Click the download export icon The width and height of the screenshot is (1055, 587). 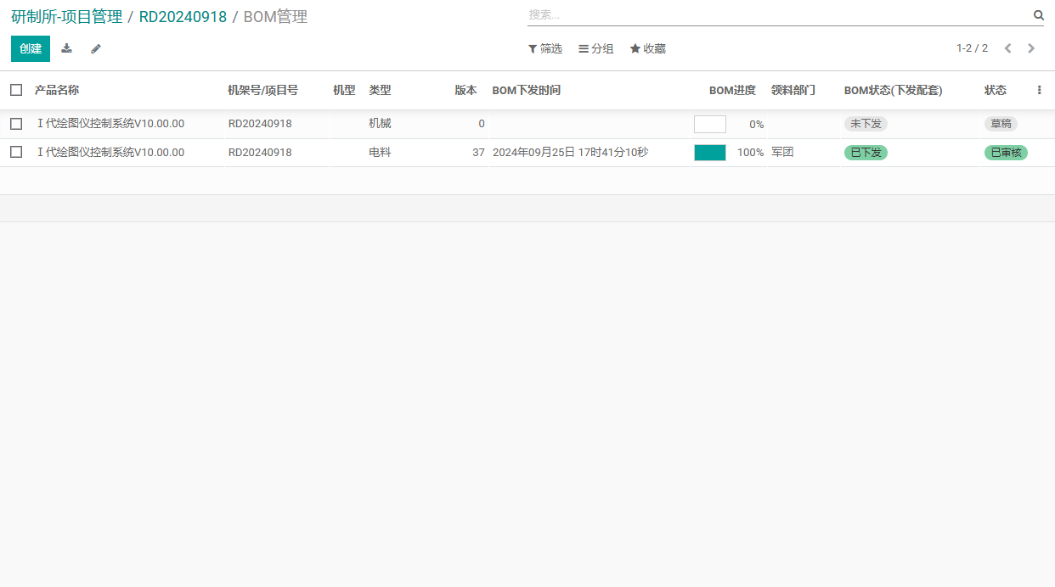click(x=67, y=49)
